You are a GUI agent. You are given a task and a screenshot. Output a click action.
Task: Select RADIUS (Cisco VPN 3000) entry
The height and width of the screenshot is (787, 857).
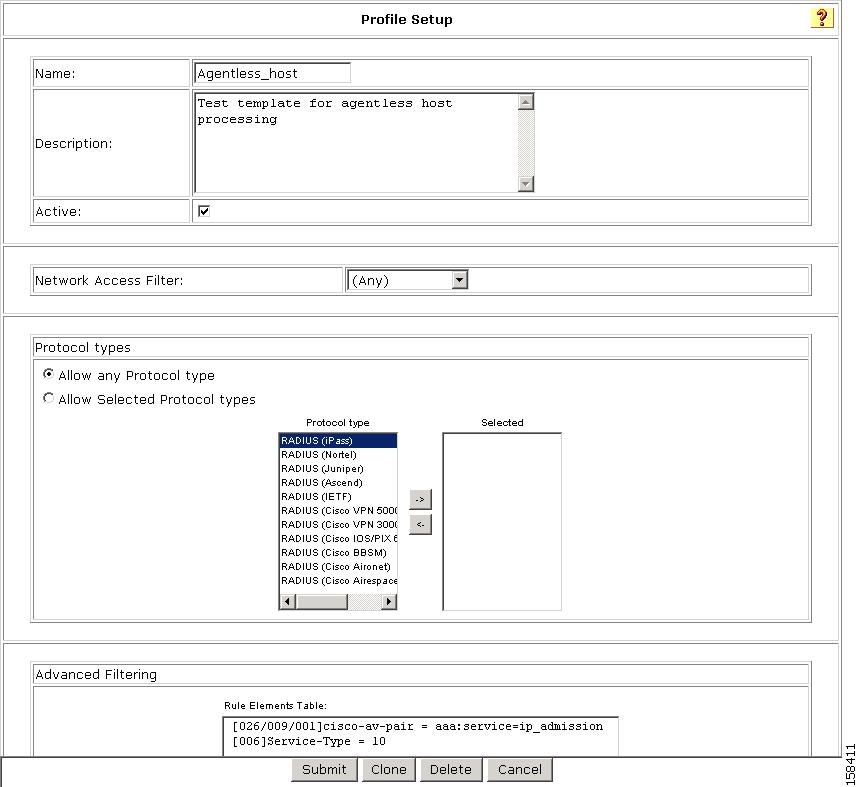tap(338, 525)
